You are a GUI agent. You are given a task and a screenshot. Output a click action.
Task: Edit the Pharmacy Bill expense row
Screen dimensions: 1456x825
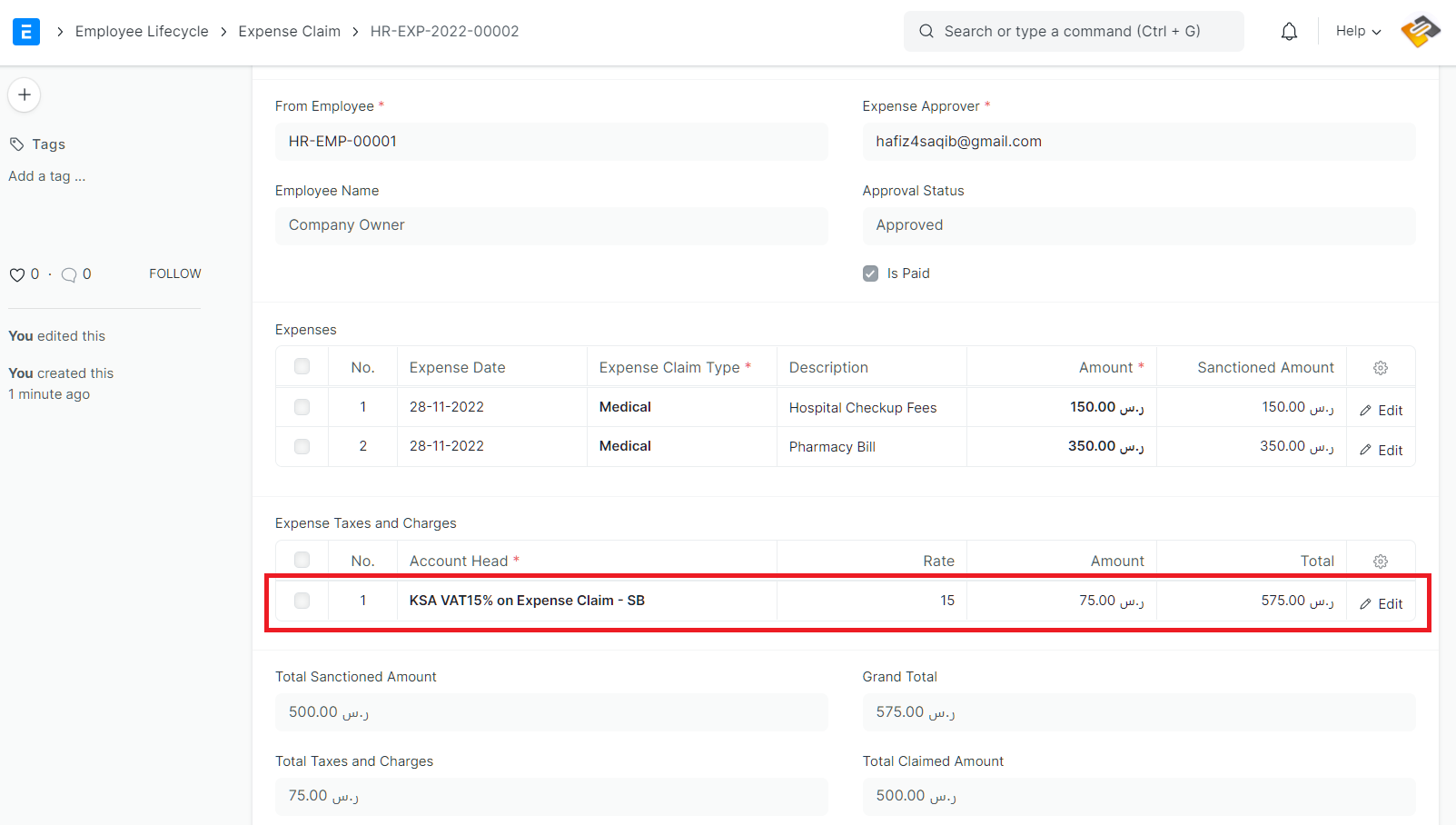[1381, 451]
